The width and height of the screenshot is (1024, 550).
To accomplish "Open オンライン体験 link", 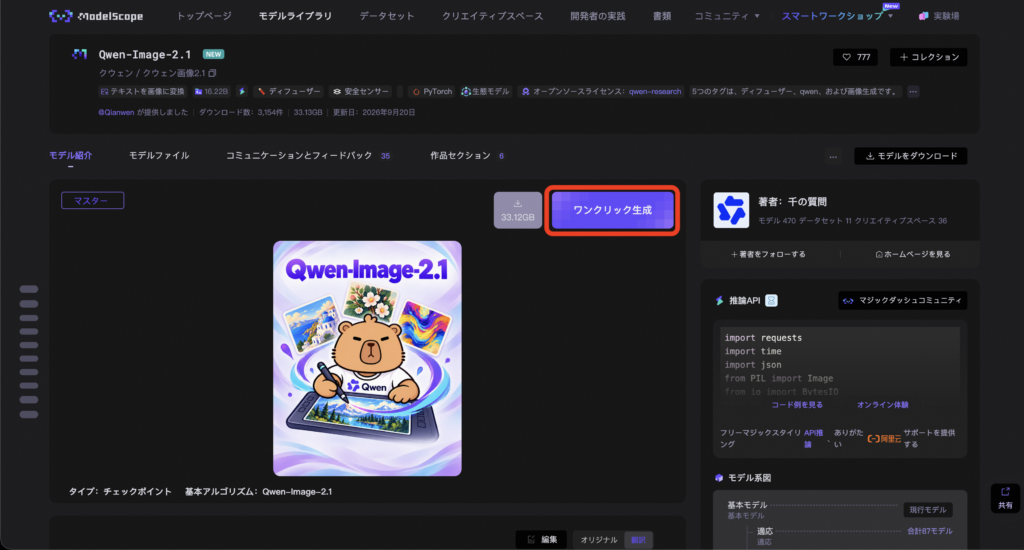I will 882,405.
